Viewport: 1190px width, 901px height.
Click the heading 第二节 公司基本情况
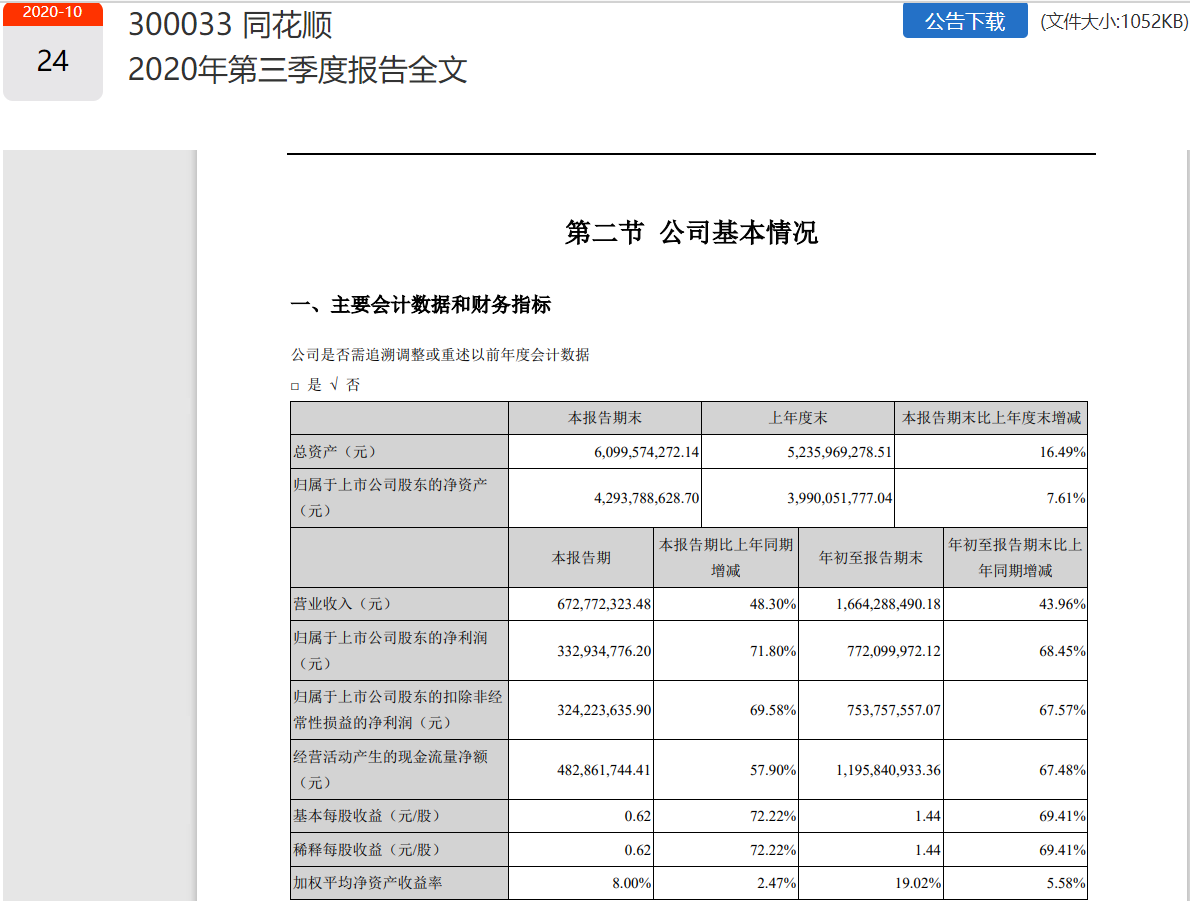691,232
